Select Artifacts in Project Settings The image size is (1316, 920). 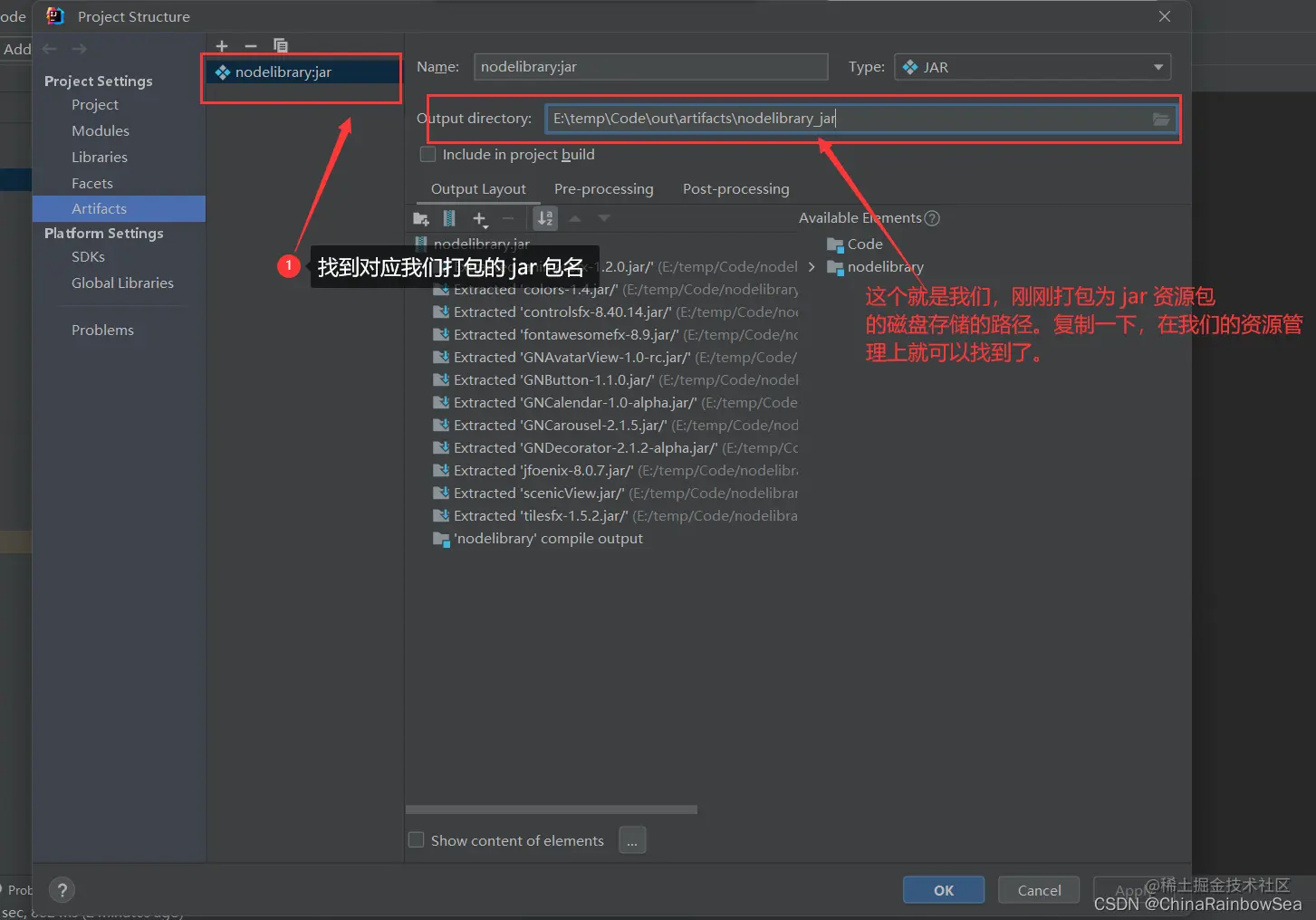point(119,208)
